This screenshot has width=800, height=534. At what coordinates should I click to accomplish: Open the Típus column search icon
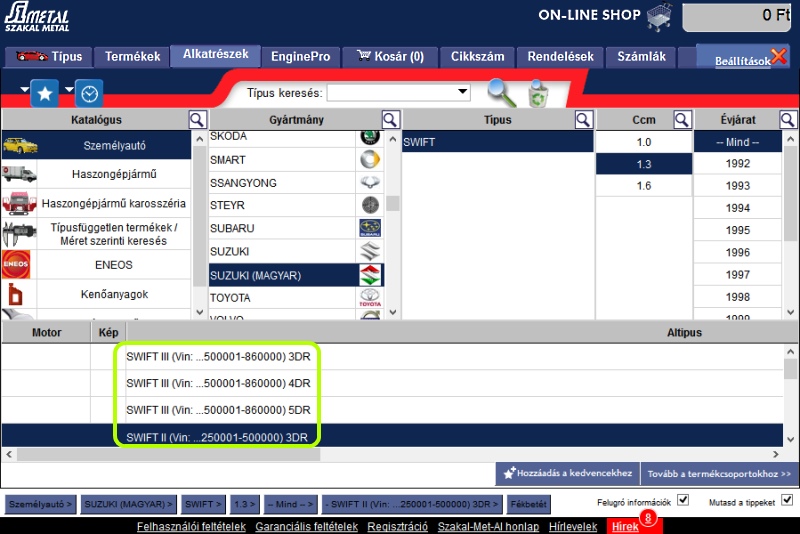(583, 120)
